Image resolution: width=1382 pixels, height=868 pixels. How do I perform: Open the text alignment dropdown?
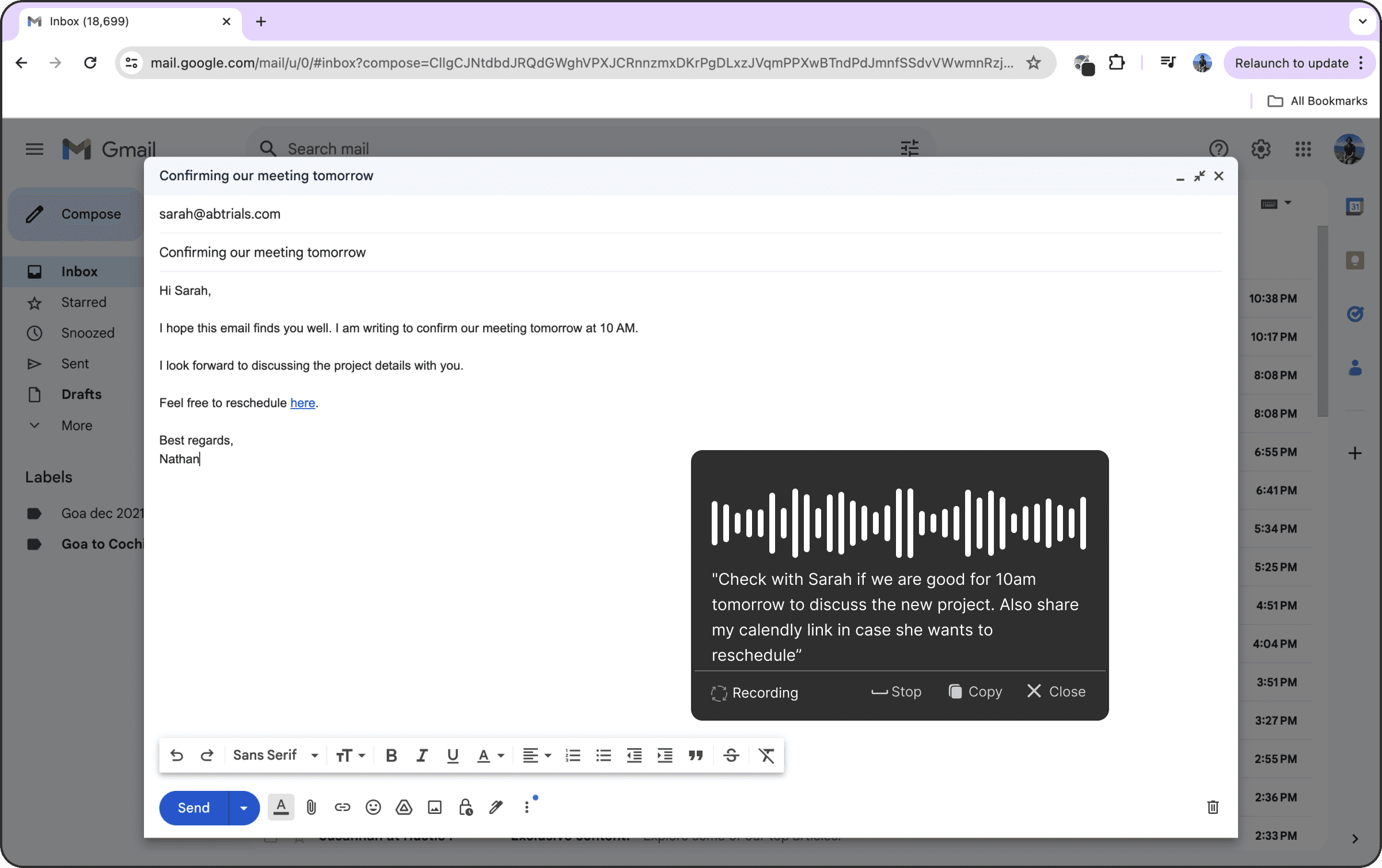pyautogui.click(x=536, y=755)
